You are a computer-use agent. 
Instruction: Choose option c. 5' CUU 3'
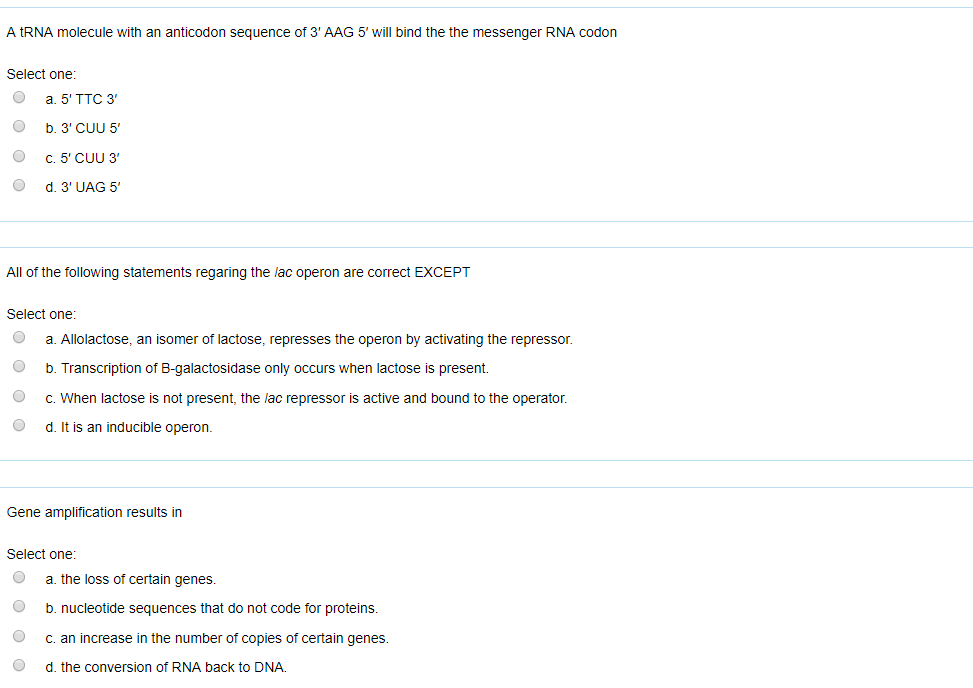click(18, 155)
